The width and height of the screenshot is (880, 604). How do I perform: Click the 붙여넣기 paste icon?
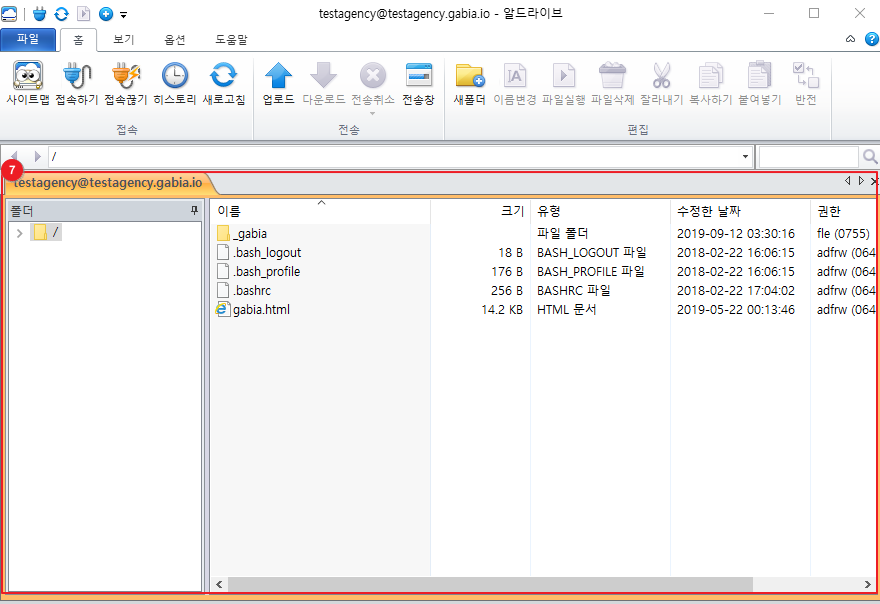tap(759, 83)
